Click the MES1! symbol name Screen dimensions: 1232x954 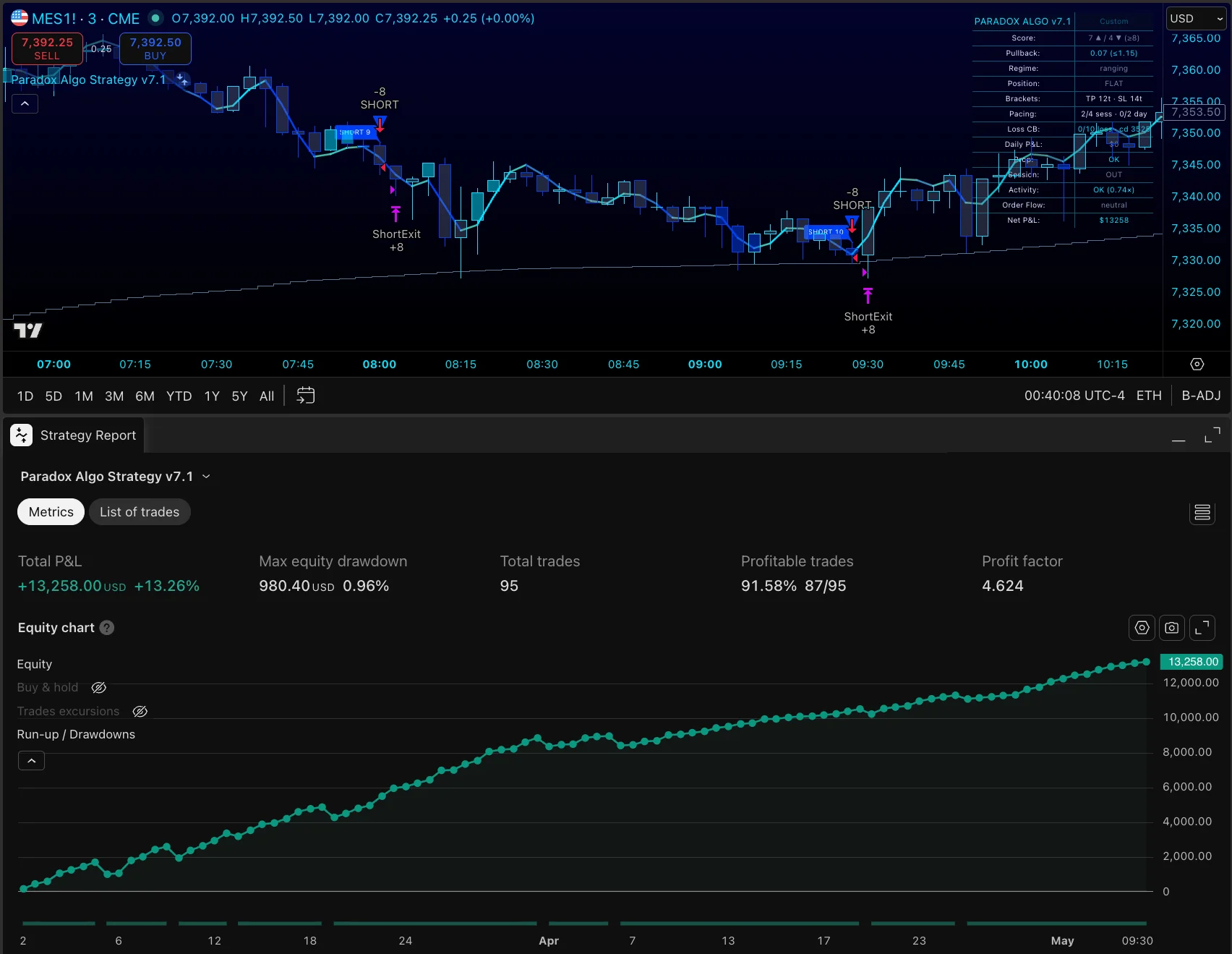tap(54, 19)
